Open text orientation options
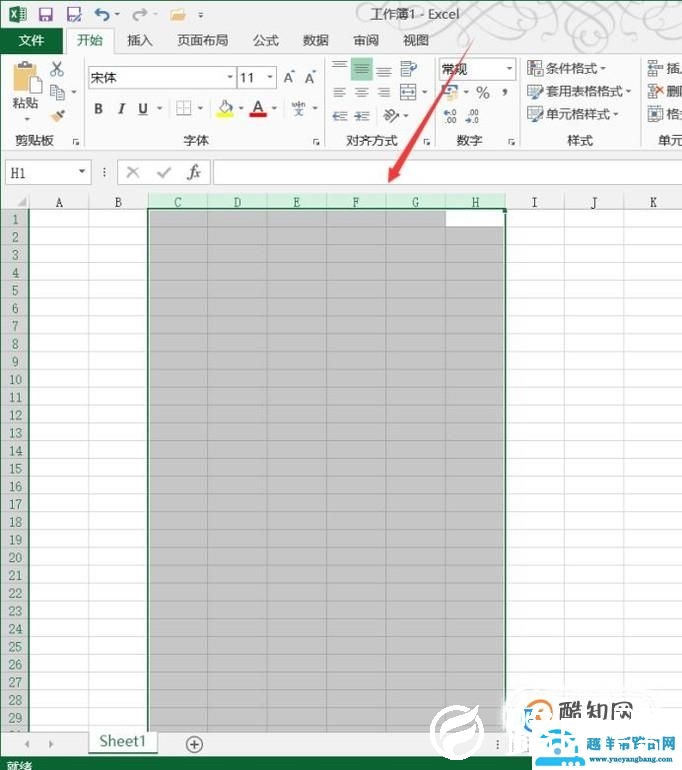The image size is (682, 770). click(391, 116)
